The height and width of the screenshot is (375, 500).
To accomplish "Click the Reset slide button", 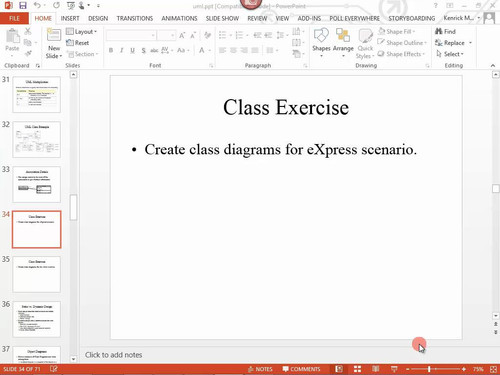I will pos(78,43).
